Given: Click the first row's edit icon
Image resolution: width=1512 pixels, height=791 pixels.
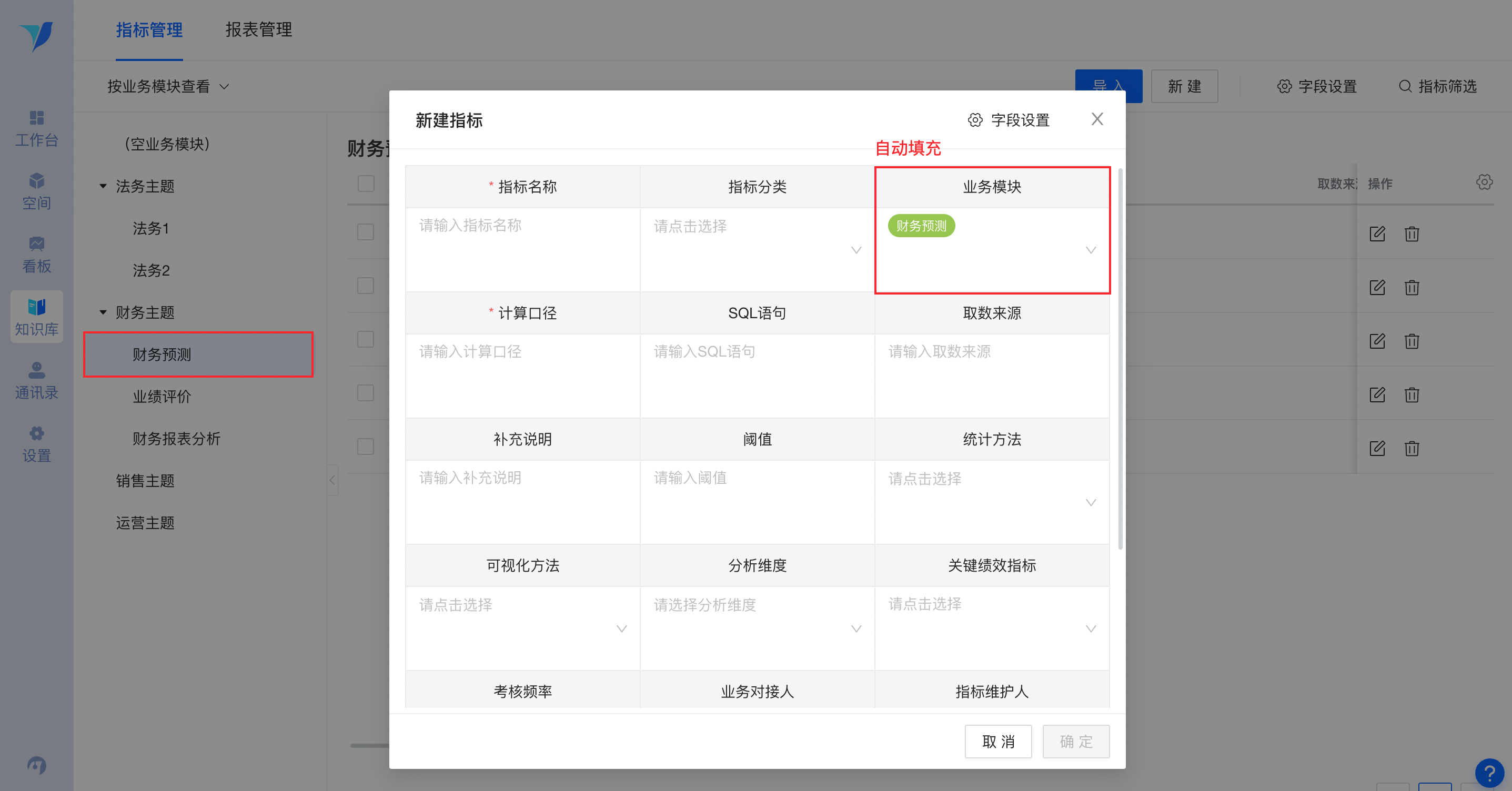Looking at the screenshot, I should (x=1377, y=234).
